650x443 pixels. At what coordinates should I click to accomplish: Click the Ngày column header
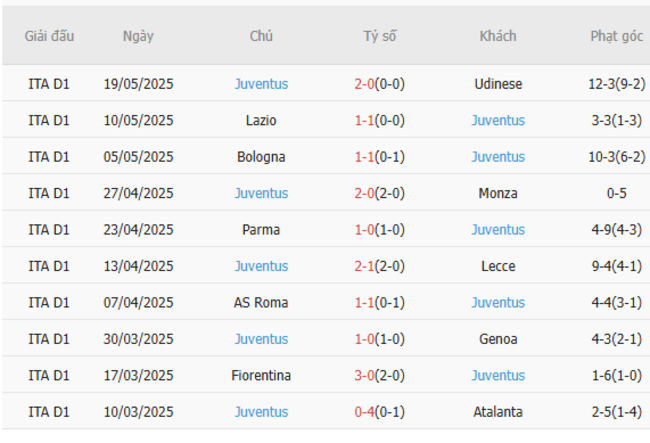[138, 36]
